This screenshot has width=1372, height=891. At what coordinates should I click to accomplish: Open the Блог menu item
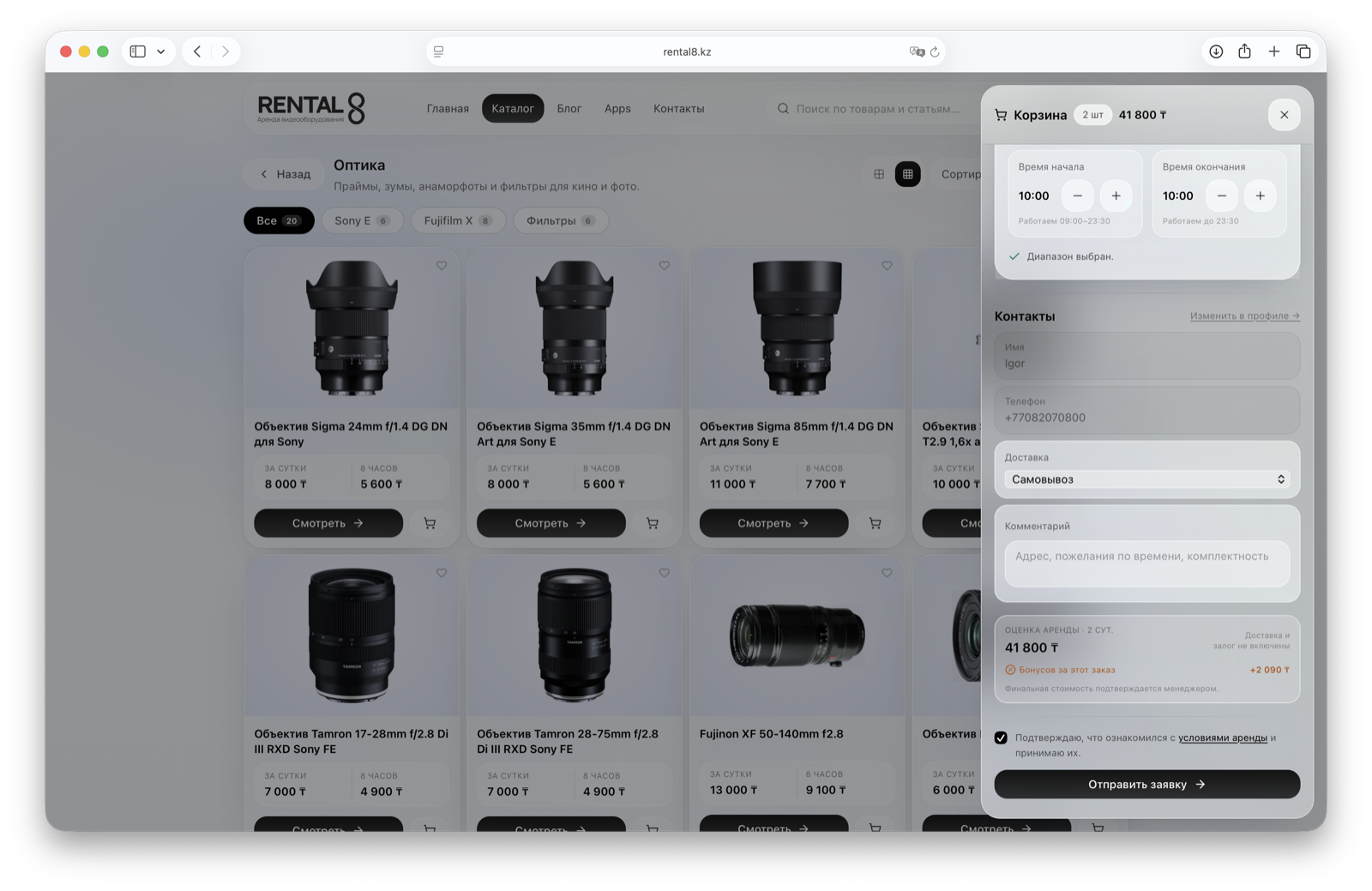[x=569, y=109]
